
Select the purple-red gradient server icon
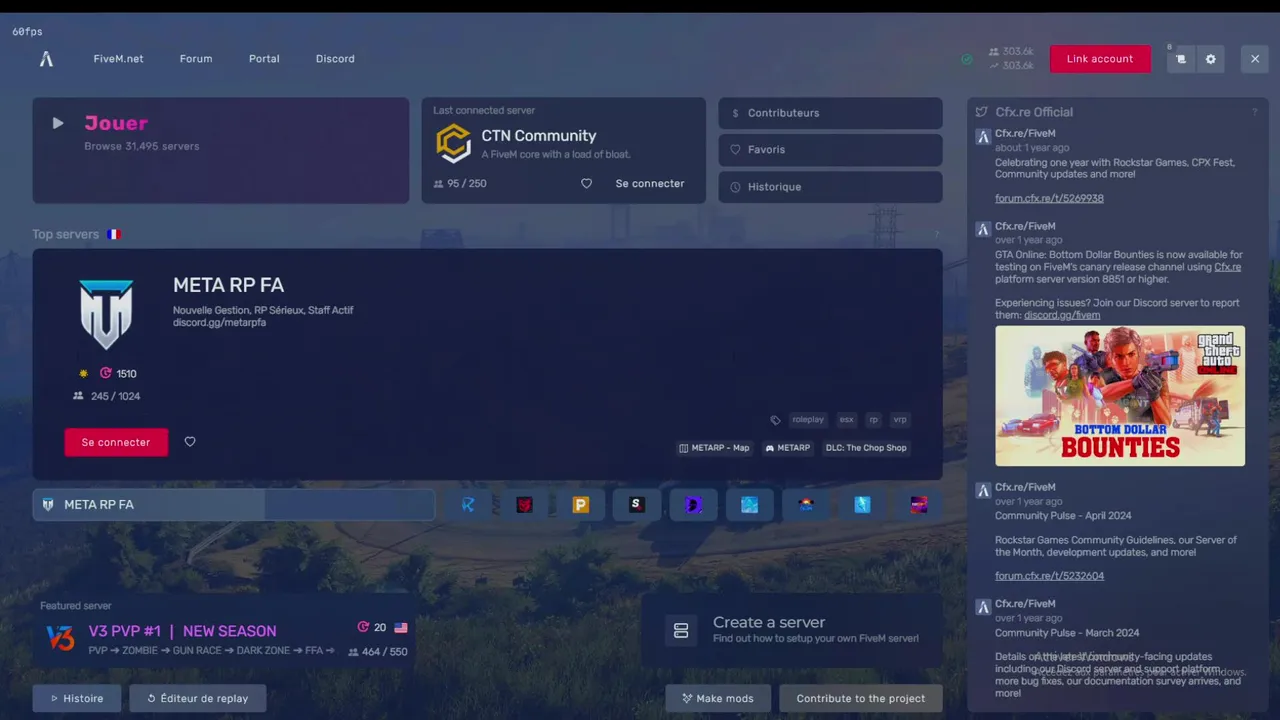918,505
